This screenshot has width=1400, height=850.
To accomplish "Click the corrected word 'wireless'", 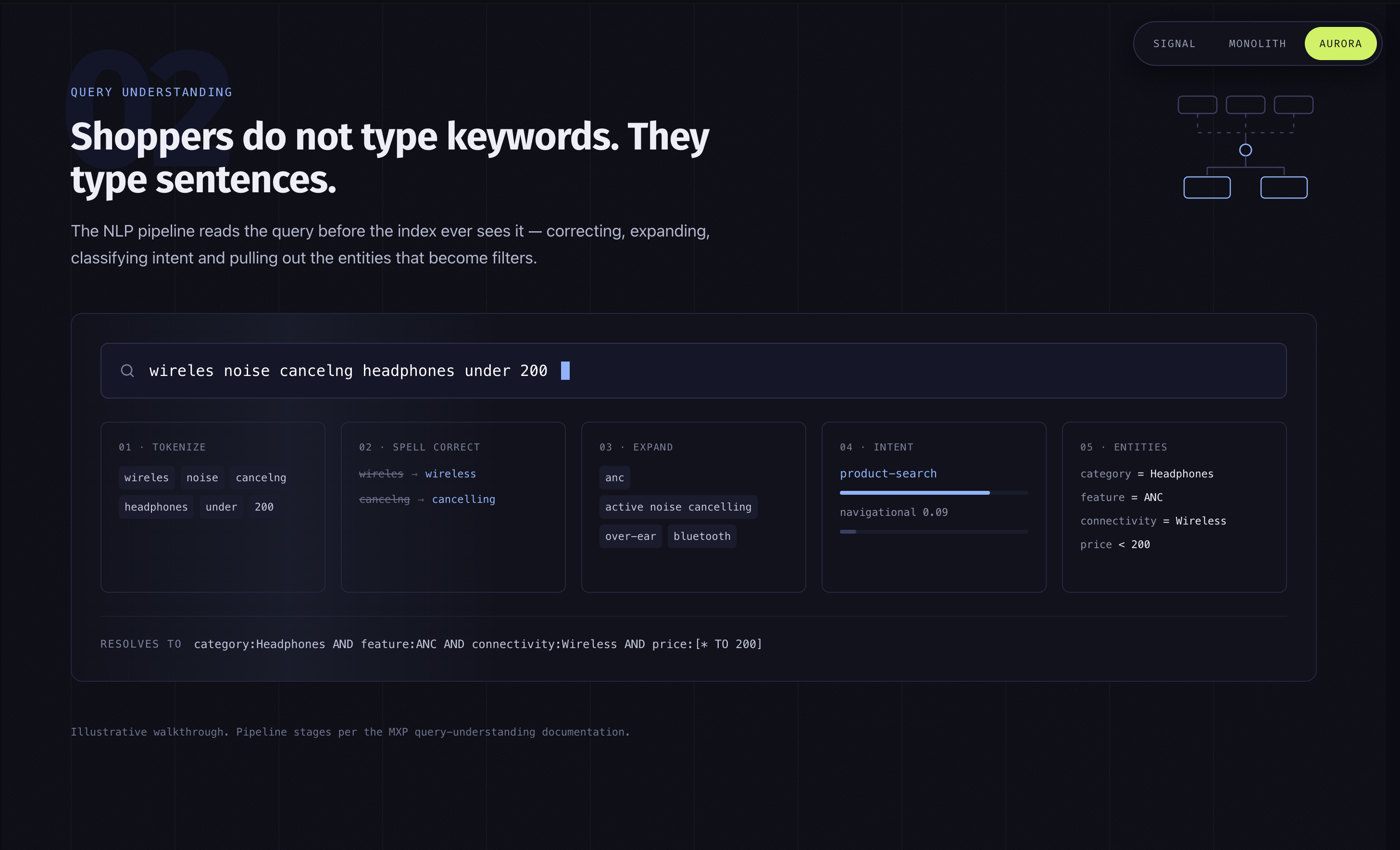I will click(x=450, y=474).
